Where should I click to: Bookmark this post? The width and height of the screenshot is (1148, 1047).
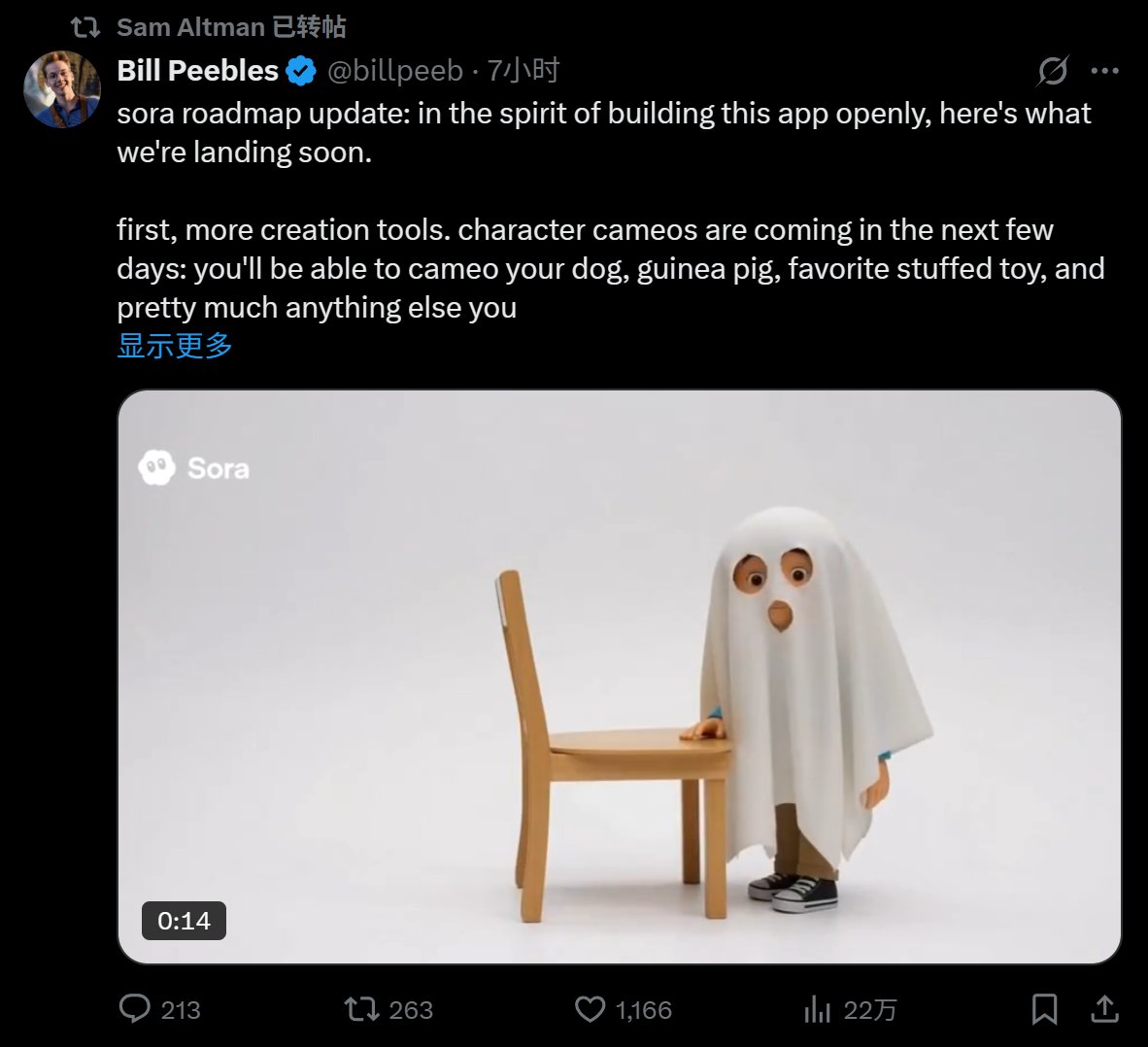pyautogui.click(x=1044, y=1009)
